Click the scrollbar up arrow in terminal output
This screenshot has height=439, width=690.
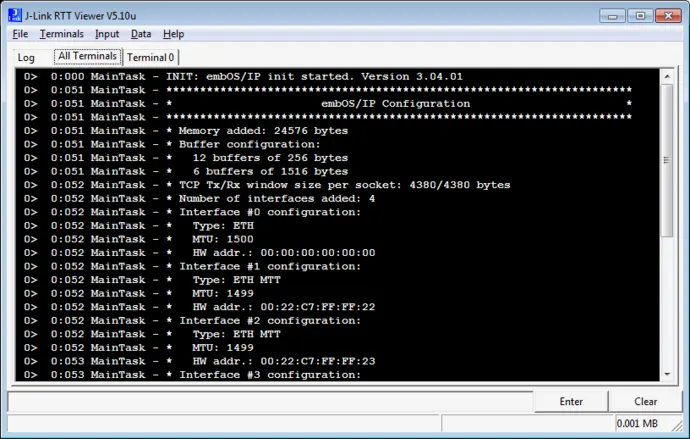[667, 75]
